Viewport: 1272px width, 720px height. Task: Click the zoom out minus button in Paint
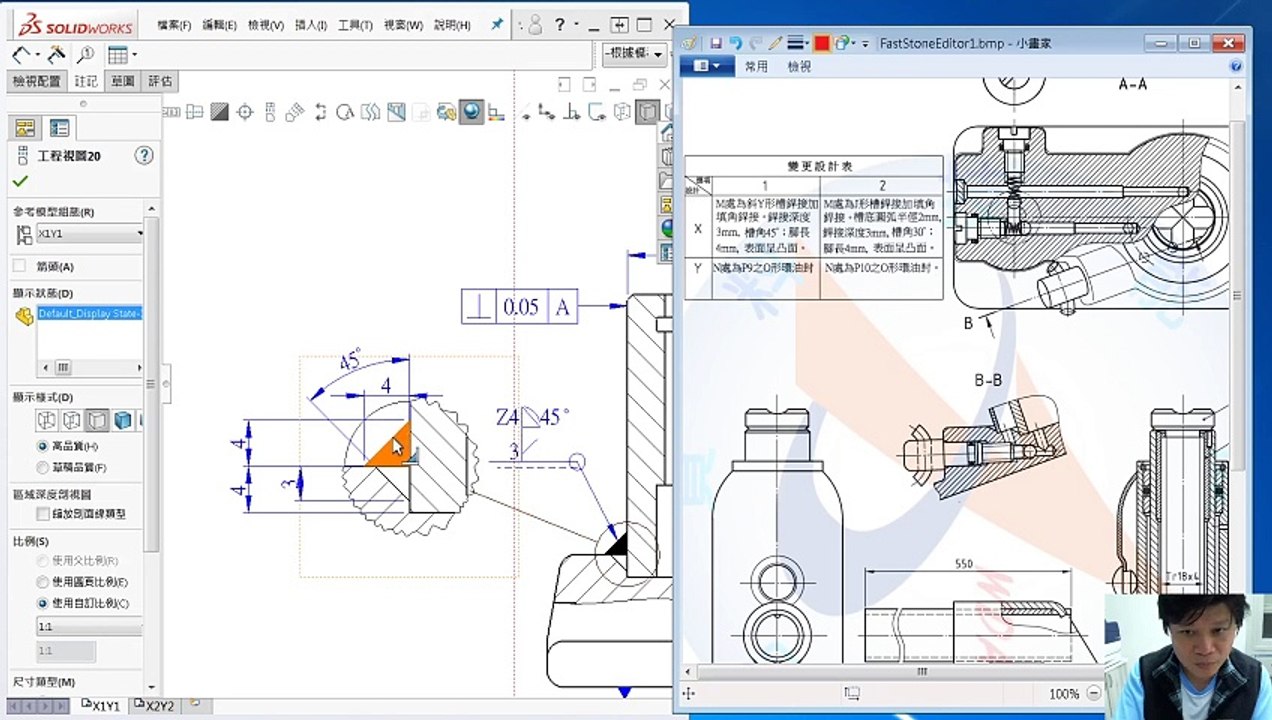tap(1093, 693)
